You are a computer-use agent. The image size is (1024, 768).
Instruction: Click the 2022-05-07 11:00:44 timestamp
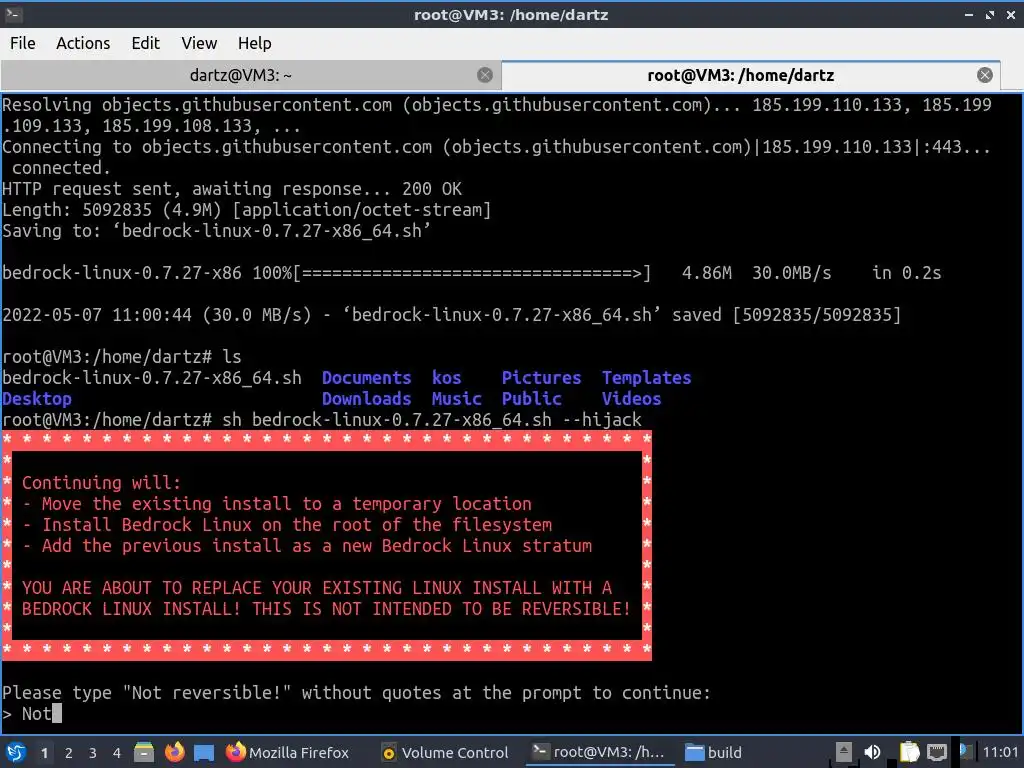(97, 315)
